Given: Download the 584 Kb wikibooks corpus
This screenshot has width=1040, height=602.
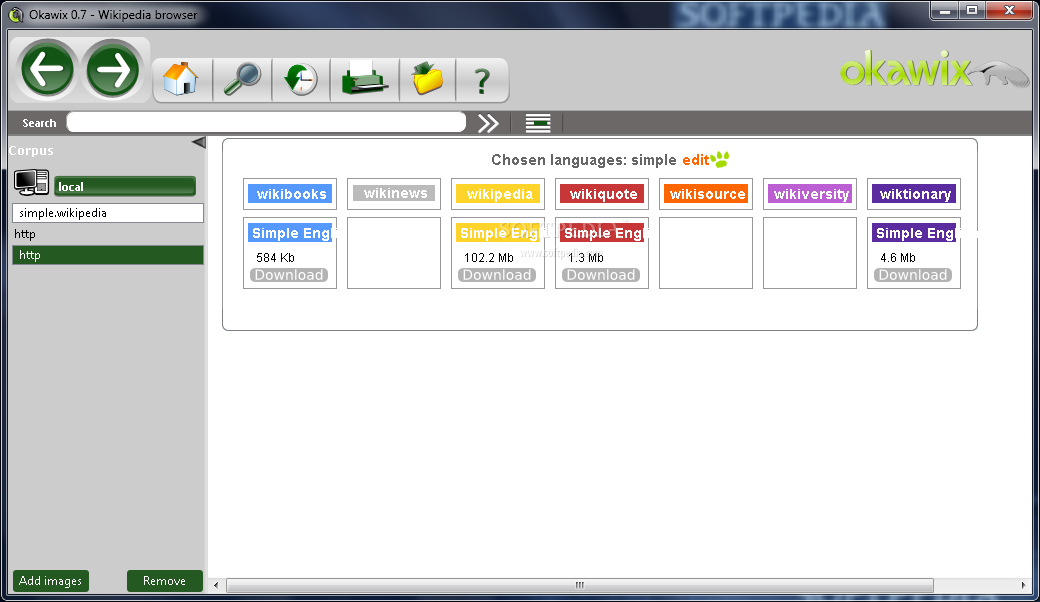Looking at the screenshot, I should click(289, 275).
